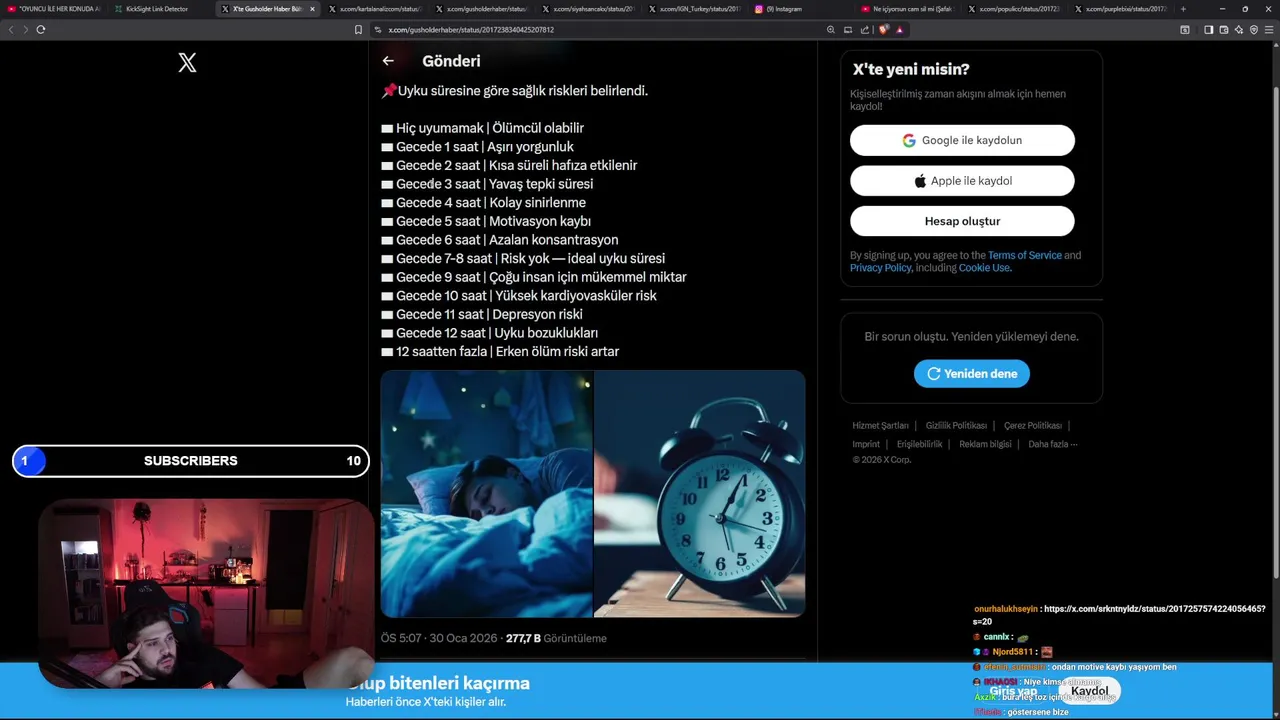The width and height of the screenshot is (1280, 720).
Task: Click the text "Hiç uyumamak | Ölümcül olabilir"
Action: tap(490, 128)
